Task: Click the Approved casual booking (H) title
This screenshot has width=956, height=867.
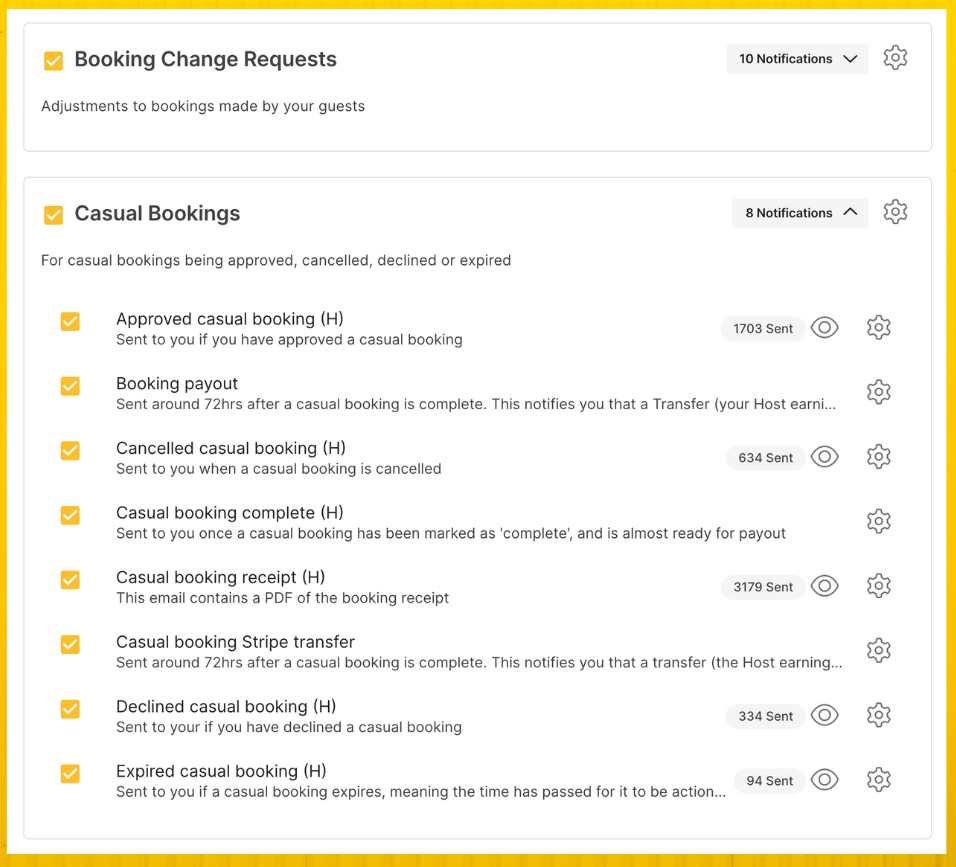Action: click(230, 319)
